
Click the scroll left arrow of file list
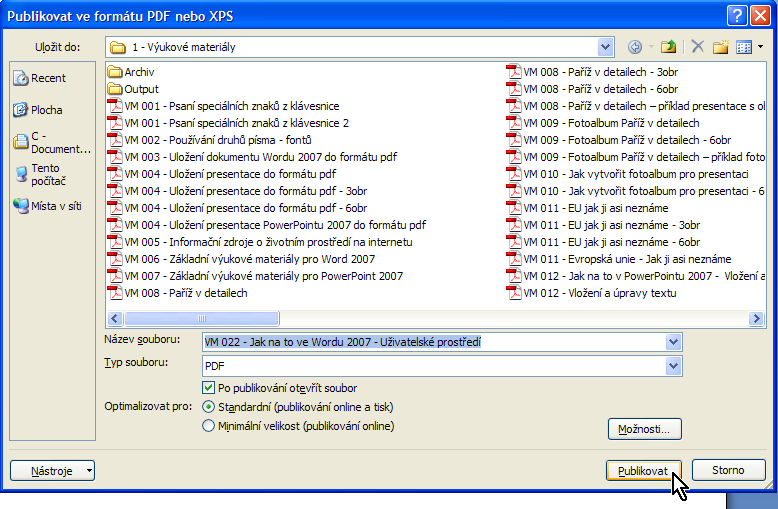(115, 318)
